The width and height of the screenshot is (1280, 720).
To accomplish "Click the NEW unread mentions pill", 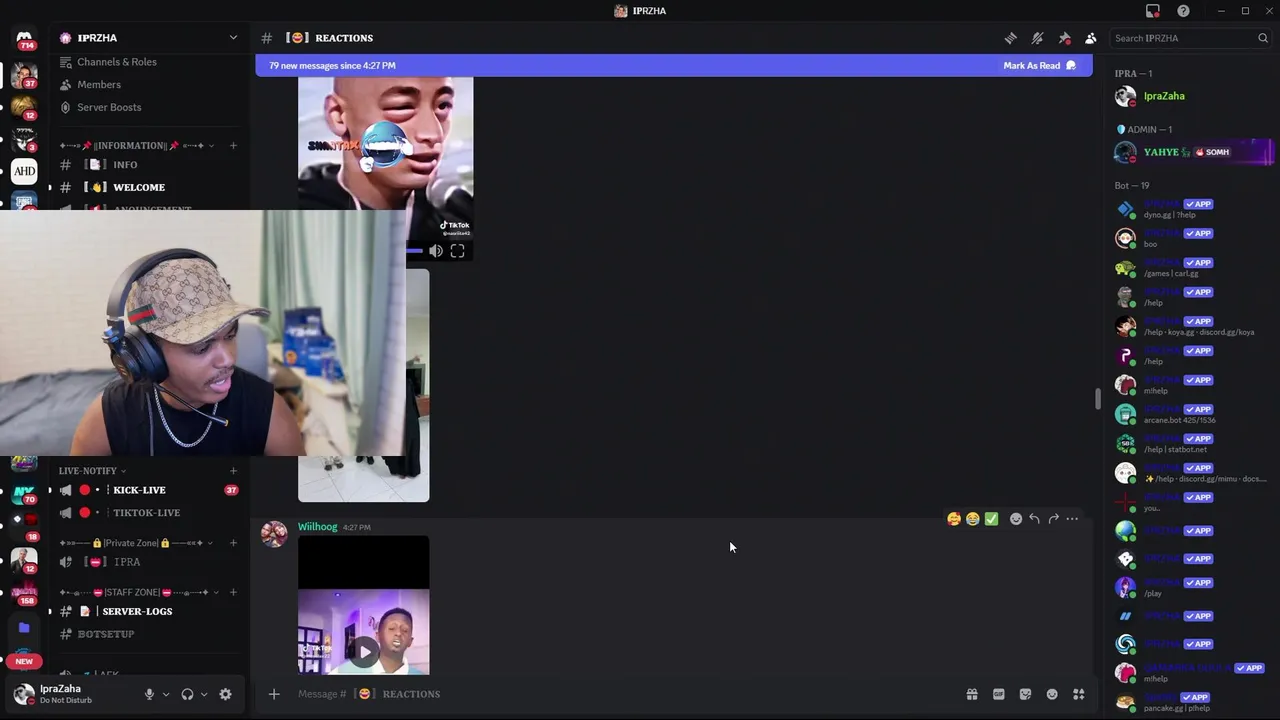I will click(24, 661).
